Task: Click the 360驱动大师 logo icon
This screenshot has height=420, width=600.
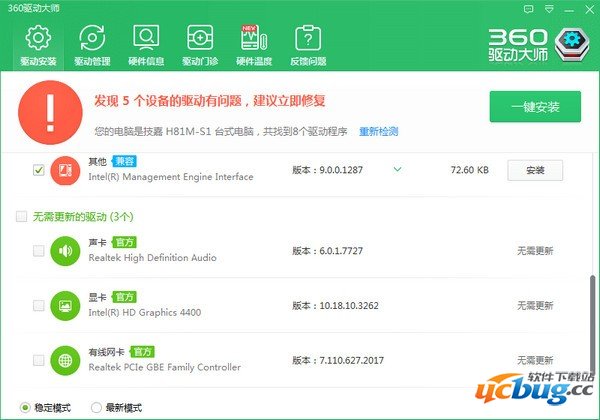Action: (x=572, y=44)
